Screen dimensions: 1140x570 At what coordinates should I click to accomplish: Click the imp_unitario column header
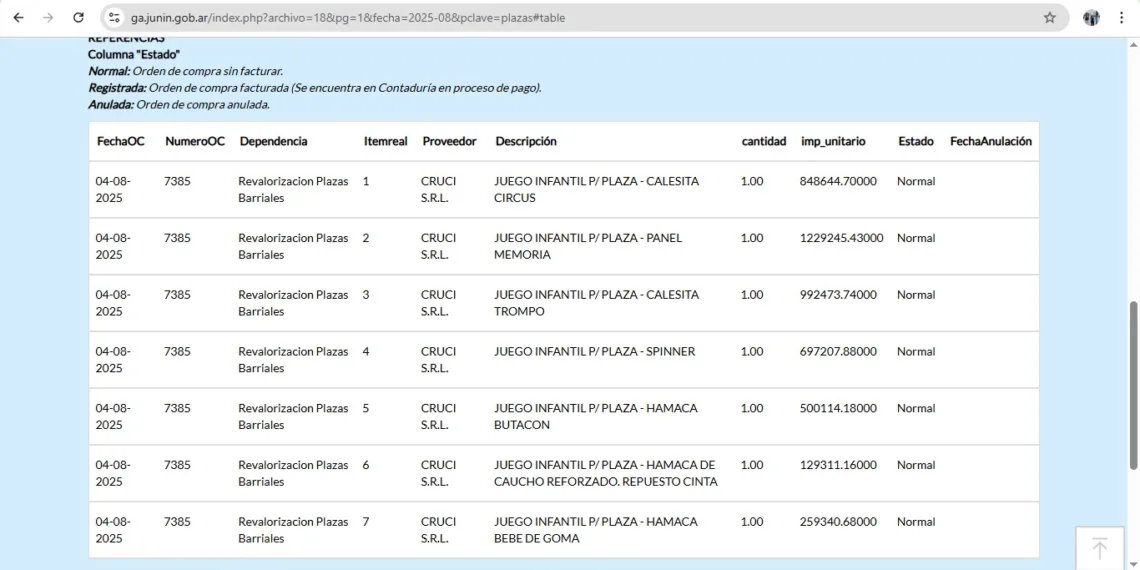click(x=832, y=141)
